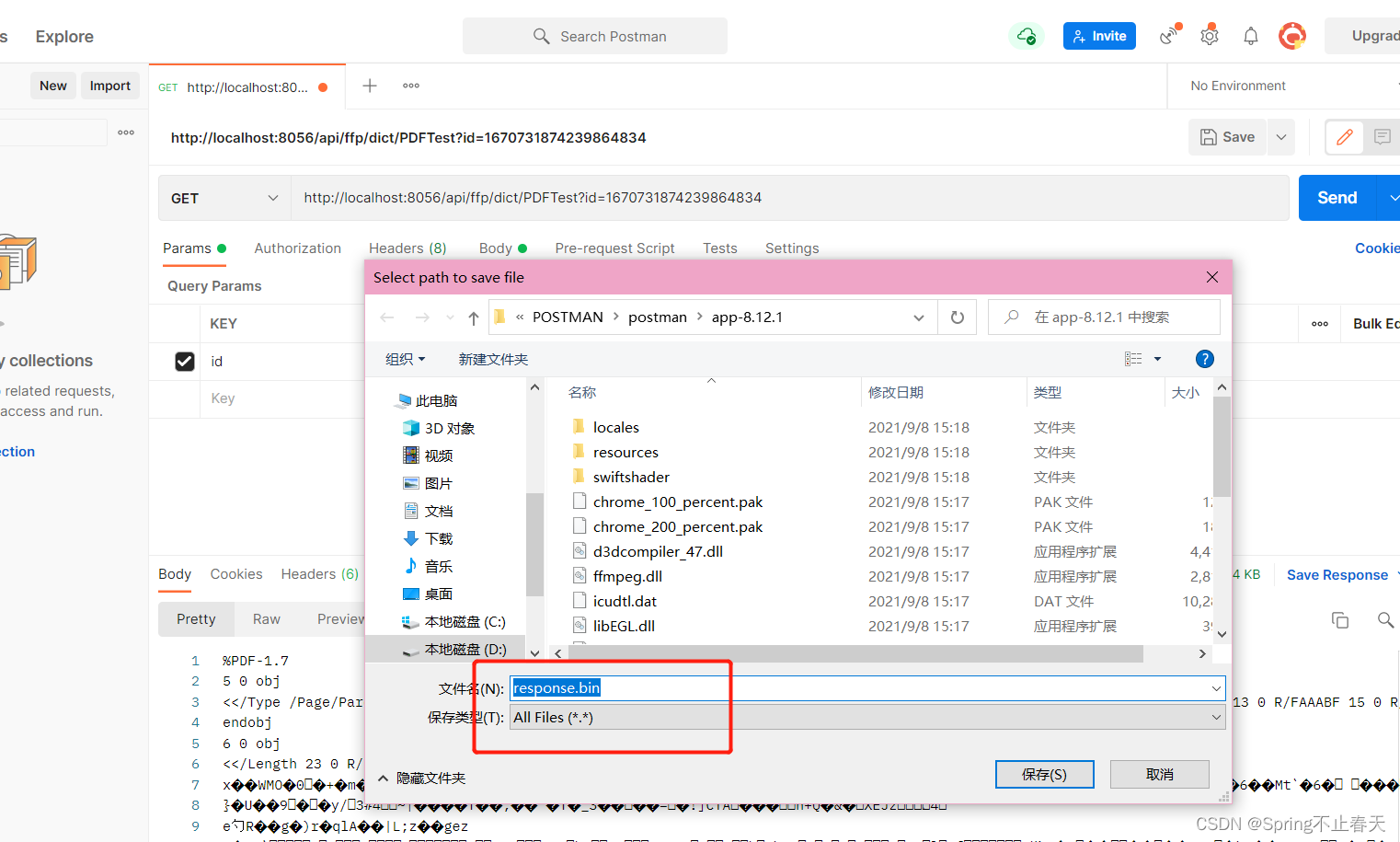Open the help icon in save dialog
This screenshot has width=1400, height=842.
[1204, 359]
